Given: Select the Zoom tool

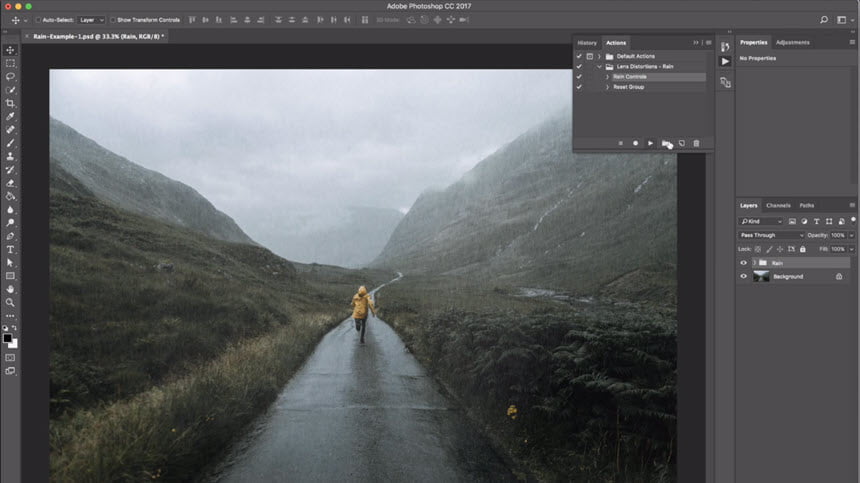Looking at the screenshot, I should click(10, 303).
